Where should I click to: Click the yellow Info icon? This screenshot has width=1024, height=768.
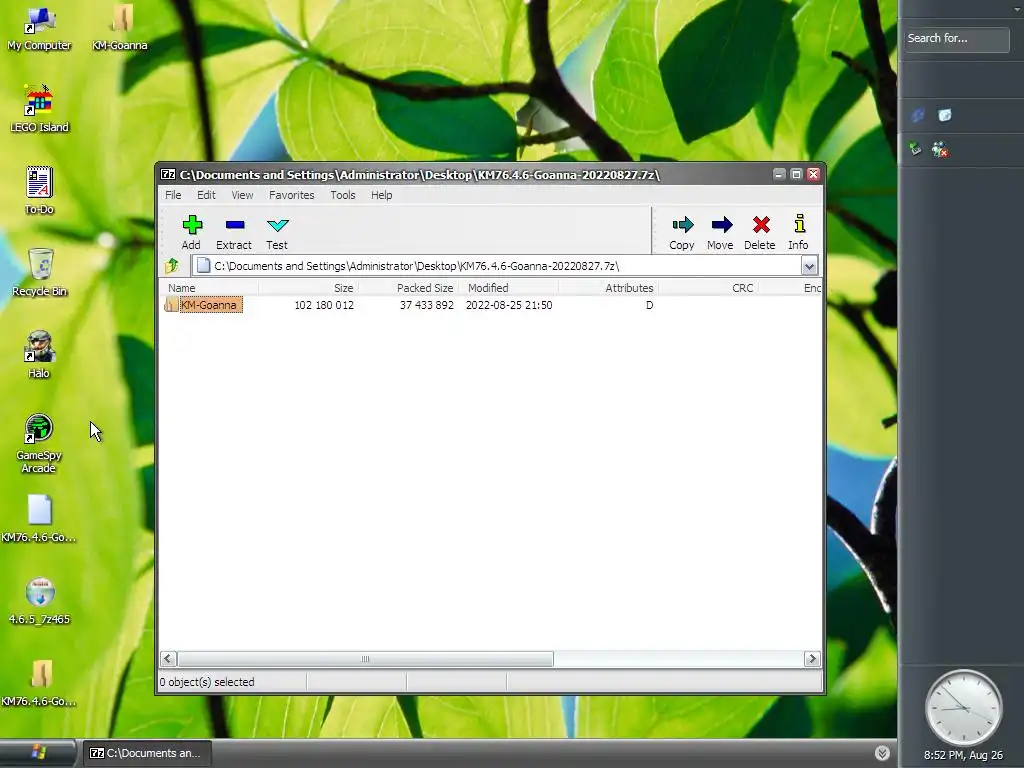pyautogui.click(x=799, y=224)
